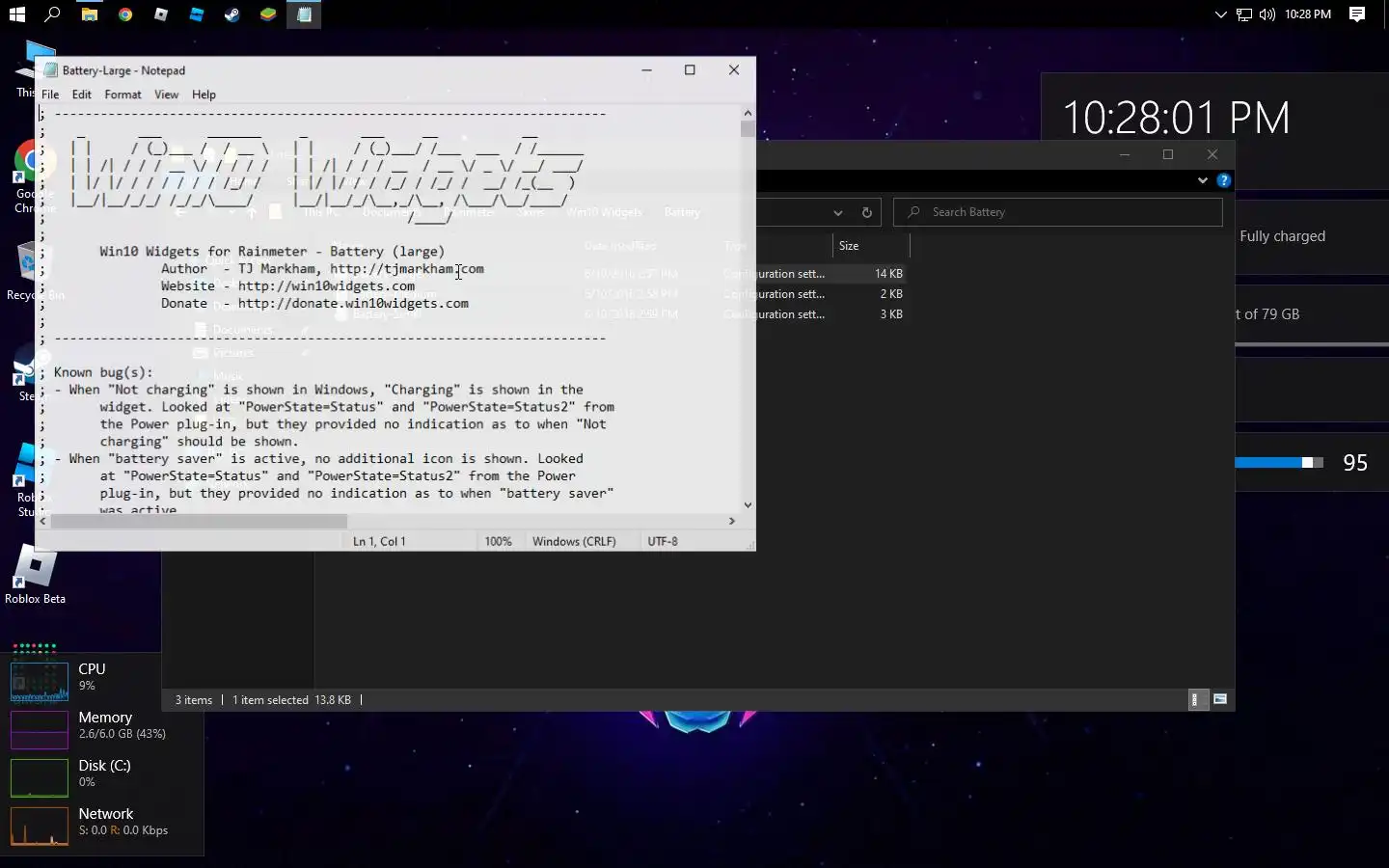Open Roblox Beta desktop shortcut
Viewport: 1389px width, 868px height.
tap(35, 576)
